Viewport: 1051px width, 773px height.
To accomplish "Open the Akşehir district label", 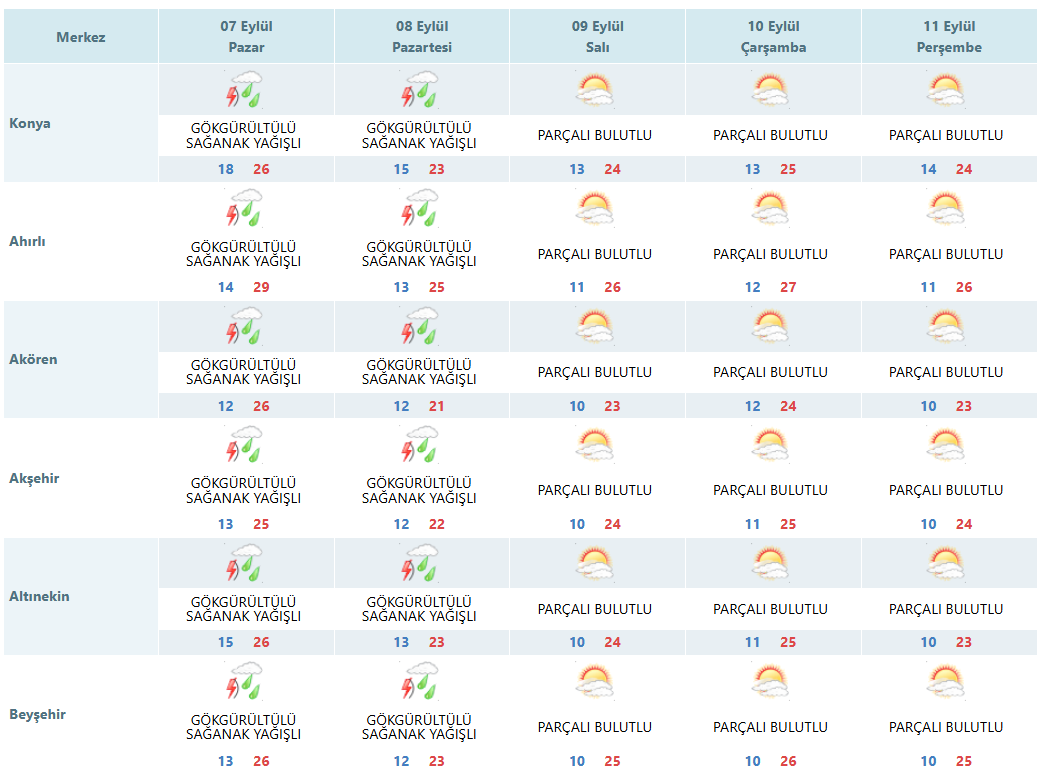I will point(34,478).
